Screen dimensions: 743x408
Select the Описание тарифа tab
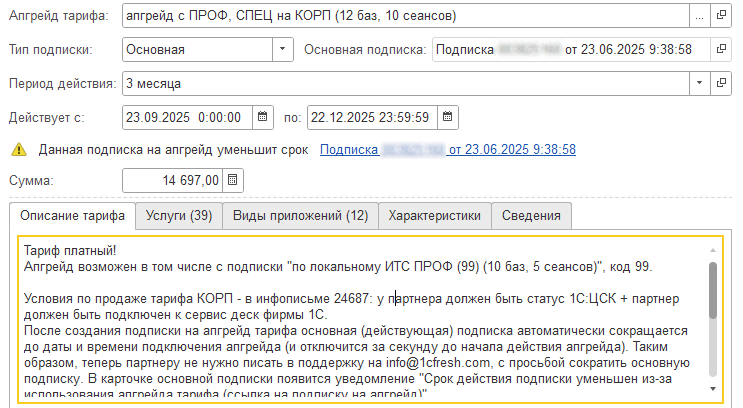pyautogui.click(x=72, y=215)
